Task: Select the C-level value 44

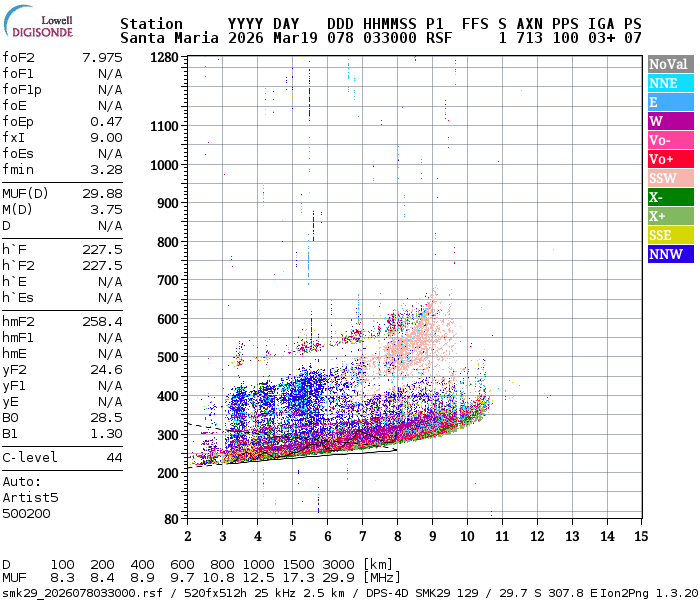Action: pyautogui.click(x=113, y=458)
